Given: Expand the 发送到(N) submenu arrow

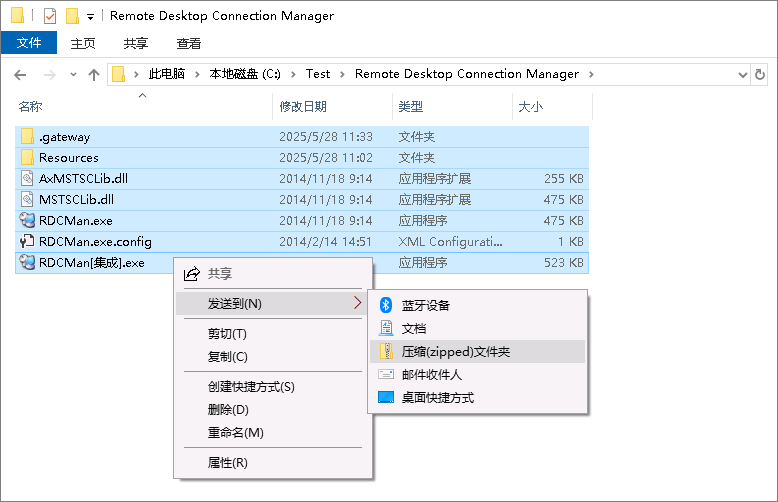Looking at the screenshot, I should pyautogui.click(x=357, y=303).
